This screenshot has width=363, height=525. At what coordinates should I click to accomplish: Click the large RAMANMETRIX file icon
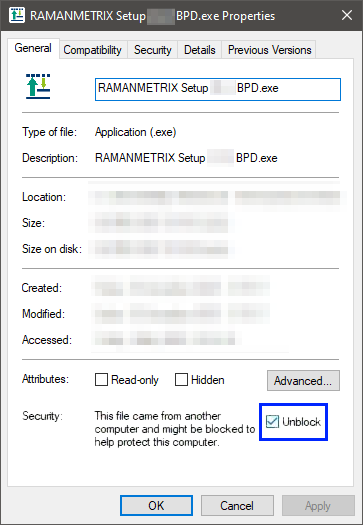(38, 86)
